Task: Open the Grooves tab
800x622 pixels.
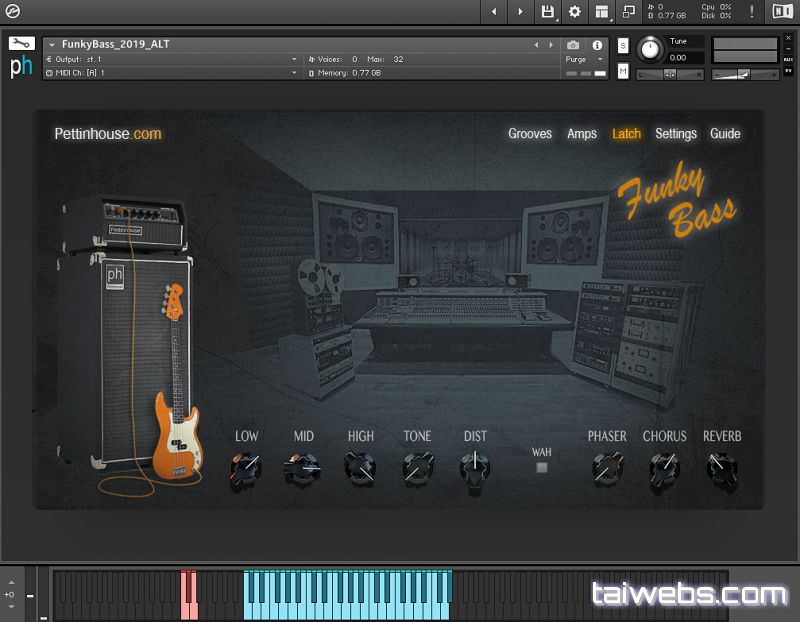Action: coord(529,134)
